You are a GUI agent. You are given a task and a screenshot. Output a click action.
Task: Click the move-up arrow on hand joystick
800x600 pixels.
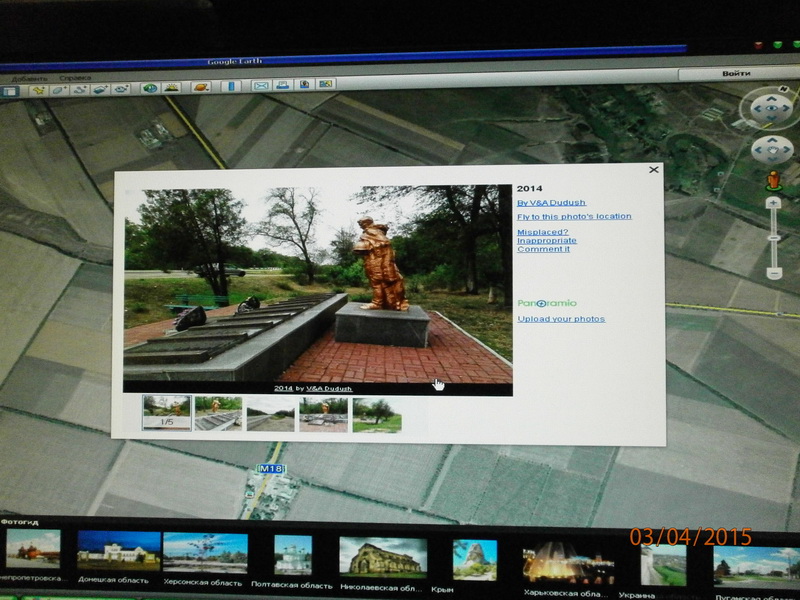pos(772,140)
